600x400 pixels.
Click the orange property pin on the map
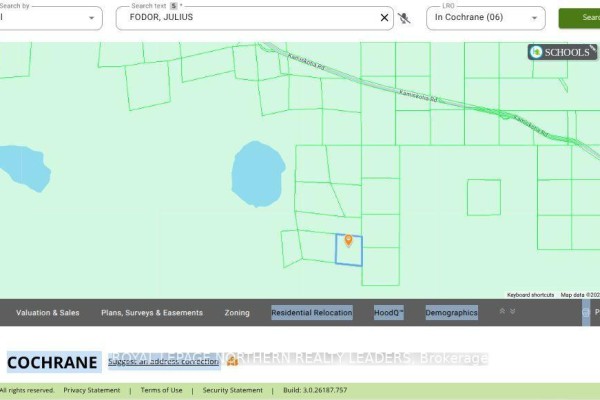pos(348,240)
